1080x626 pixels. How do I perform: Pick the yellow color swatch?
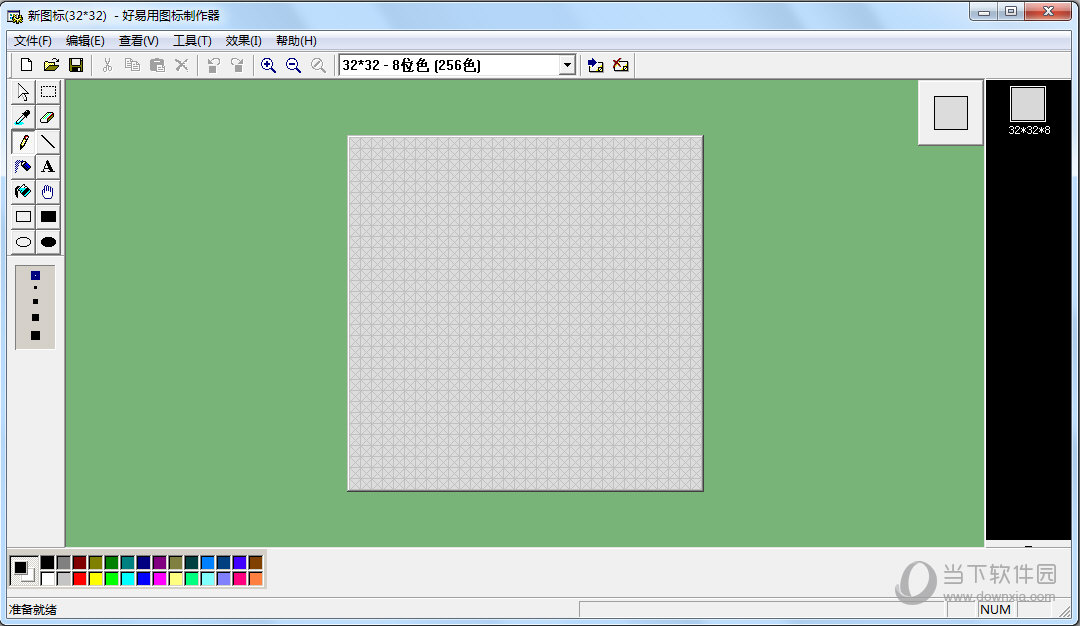(x=96, y=578)
